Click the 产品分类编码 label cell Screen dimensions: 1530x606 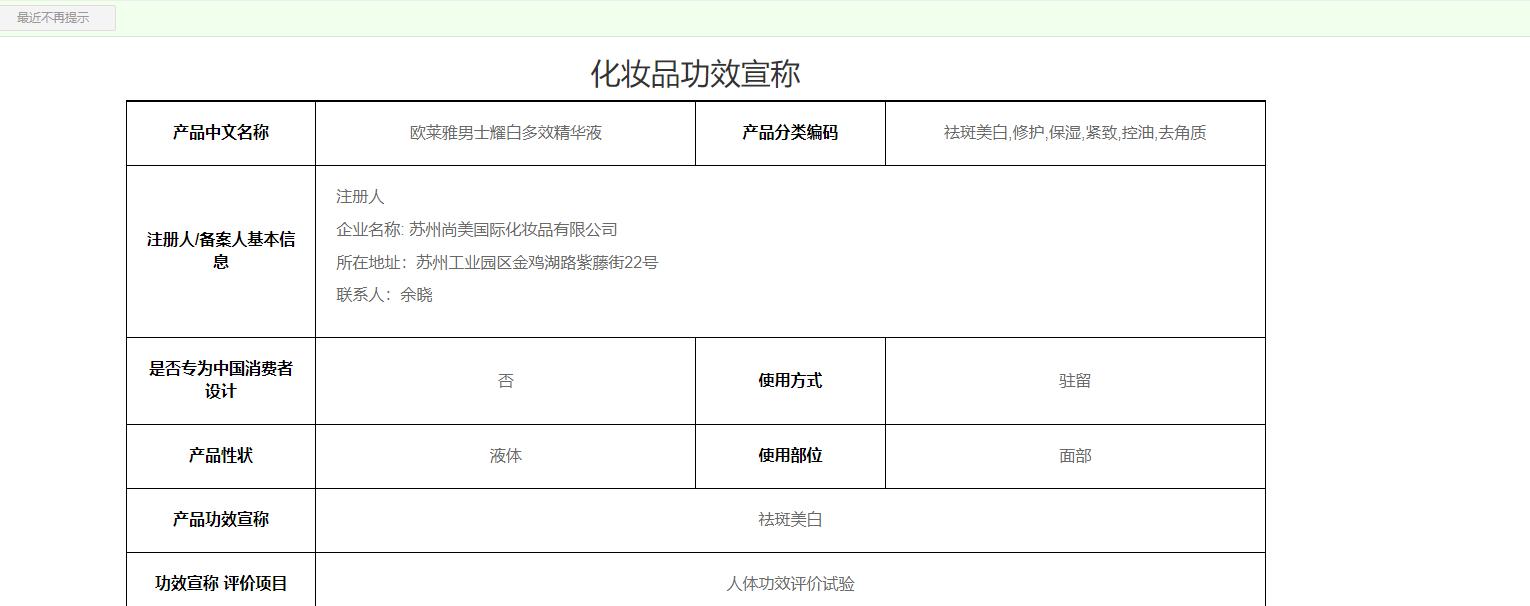790,133
